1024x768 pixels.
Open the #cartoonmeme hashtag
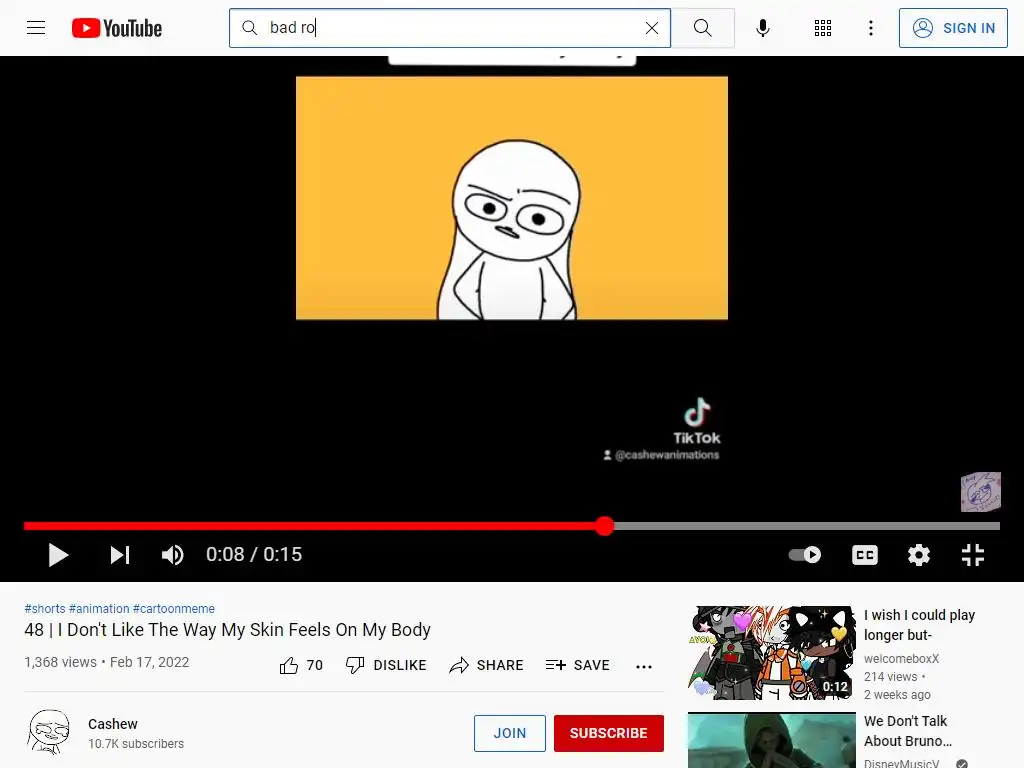click(174, 609)
